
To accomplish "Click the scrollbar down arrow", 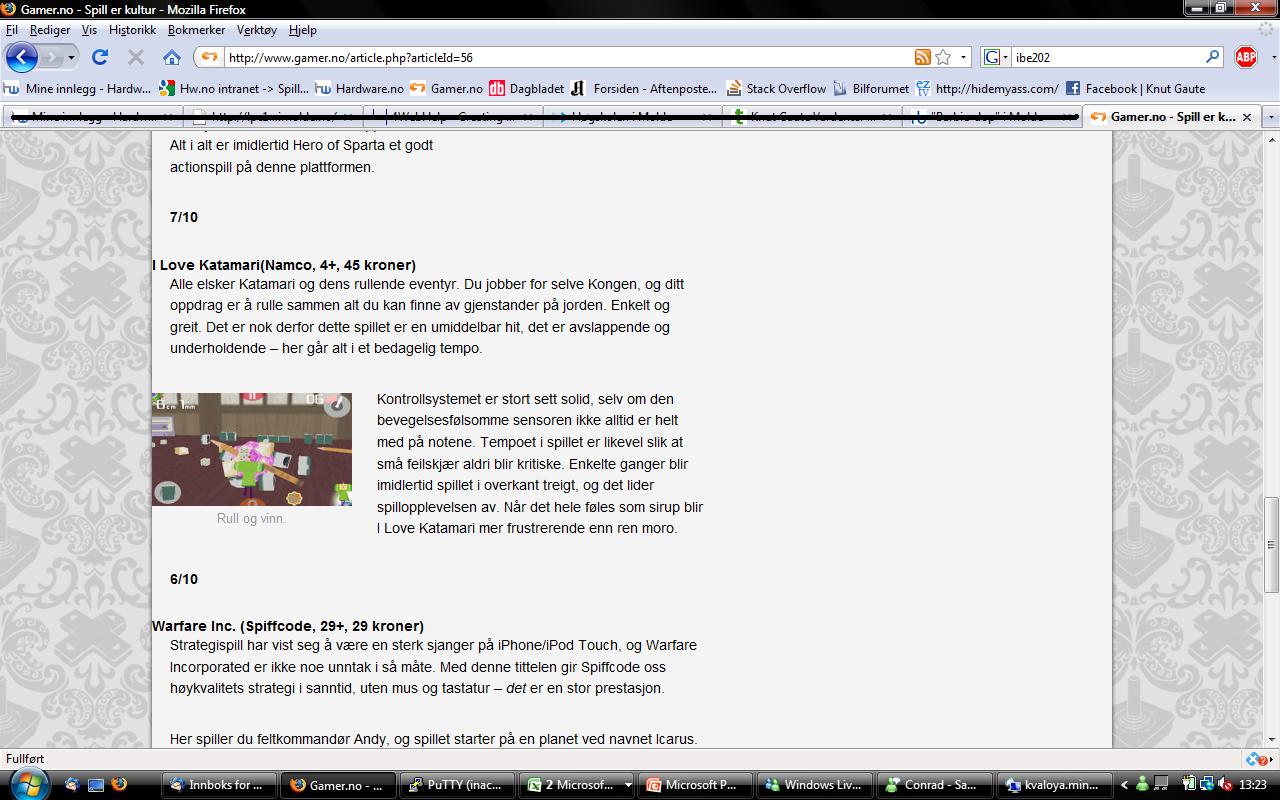I will tap(1271, 739).
